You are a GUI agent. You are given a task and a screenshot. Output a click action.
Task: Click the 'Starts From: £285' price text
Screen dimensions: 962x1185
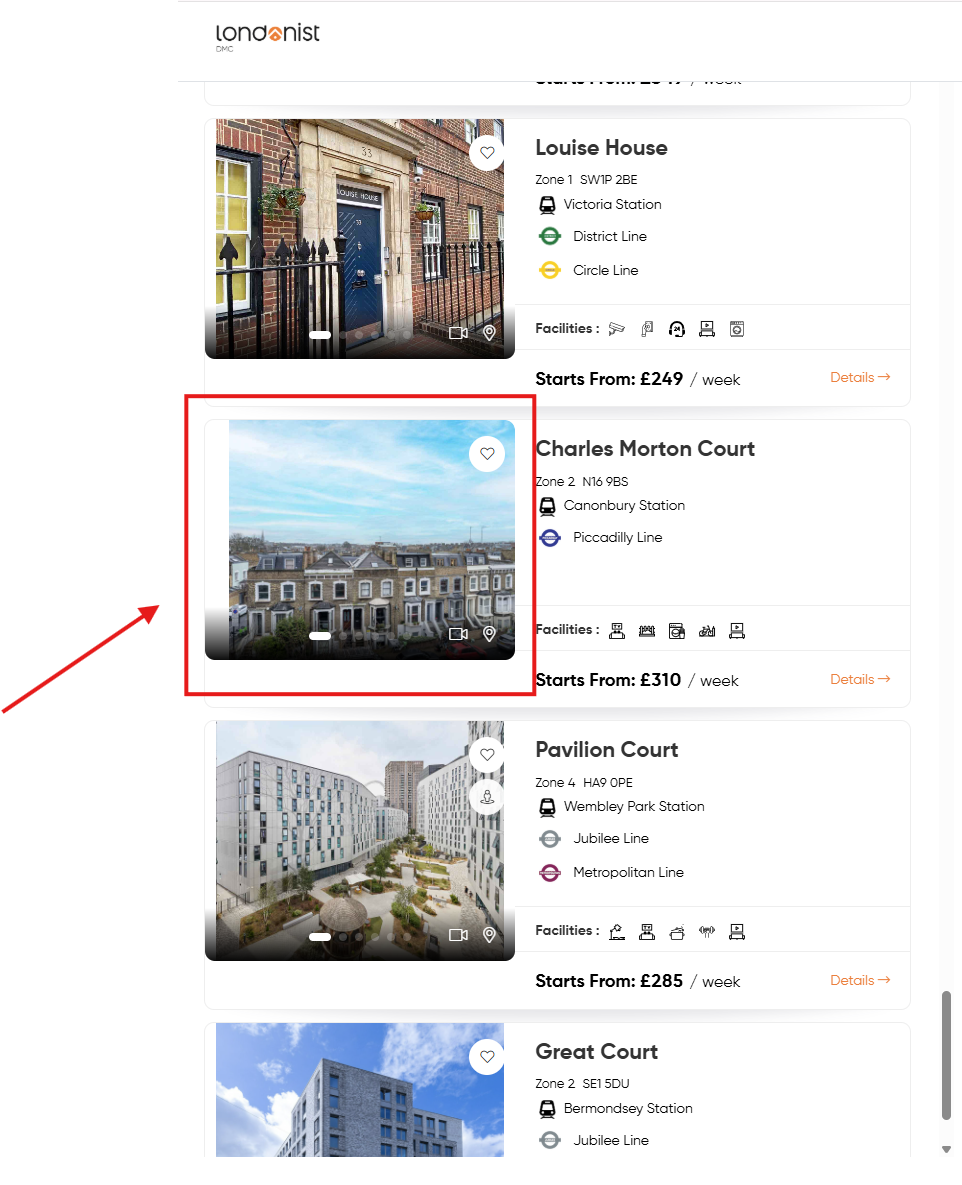[x=609, y=981]
